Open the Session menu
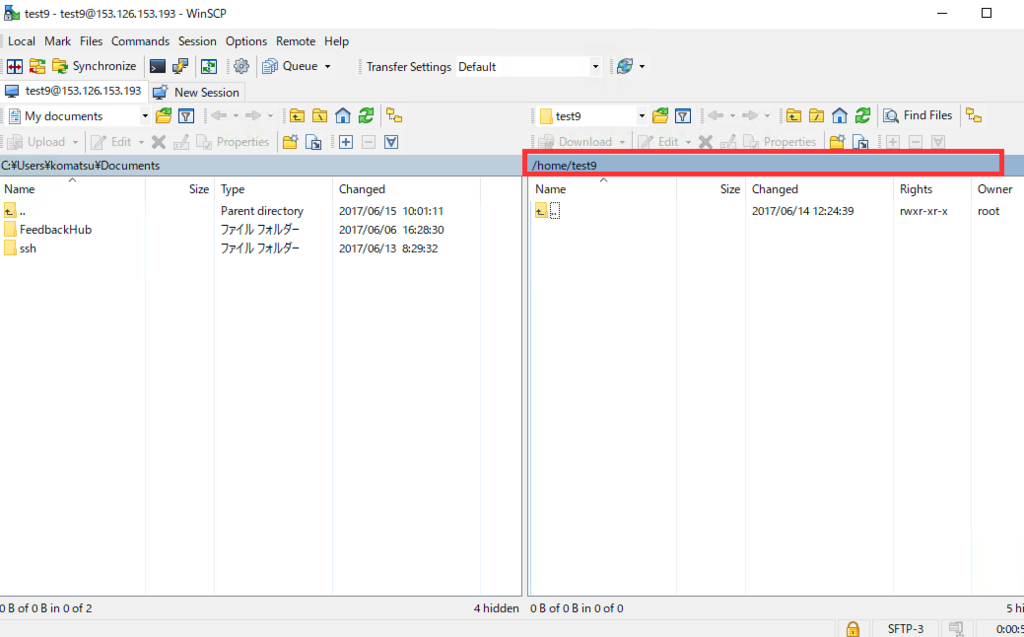Image resolution: width=1024 pixels, height=637 pixels. (197, 41)
